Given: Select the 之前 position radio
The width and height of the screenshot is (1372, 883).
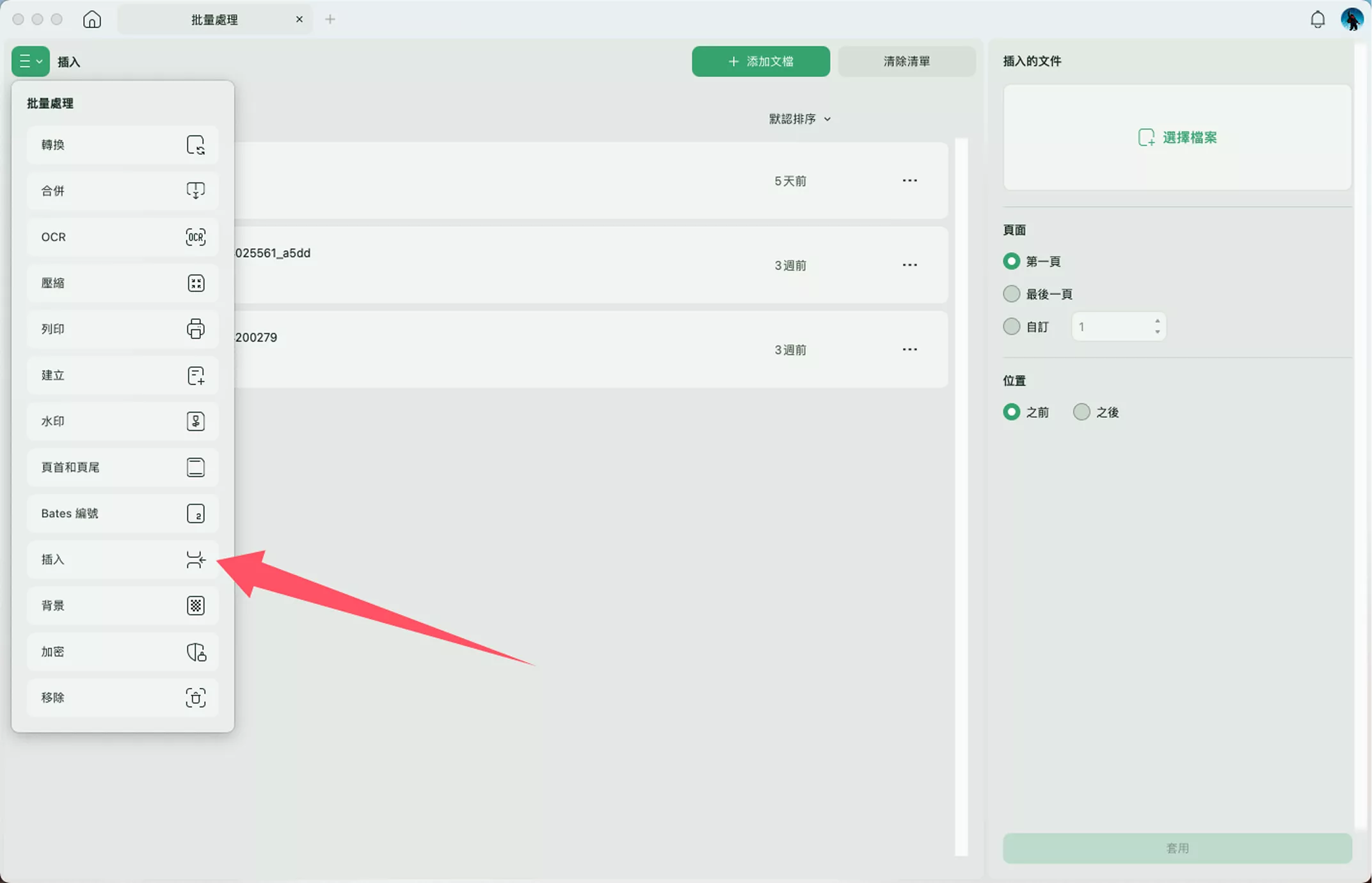Looking at the screenshot, I should click(1011, 411).
